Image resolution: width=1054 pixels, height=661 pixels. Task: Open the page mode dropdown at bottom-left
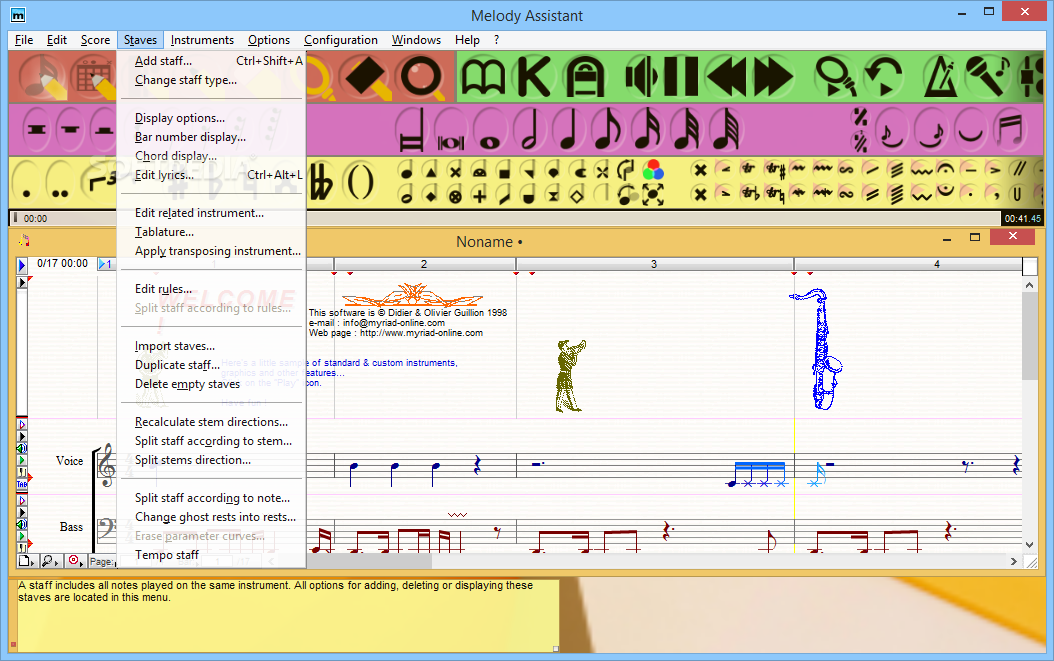pyautogui.click(x=26, y=561)
